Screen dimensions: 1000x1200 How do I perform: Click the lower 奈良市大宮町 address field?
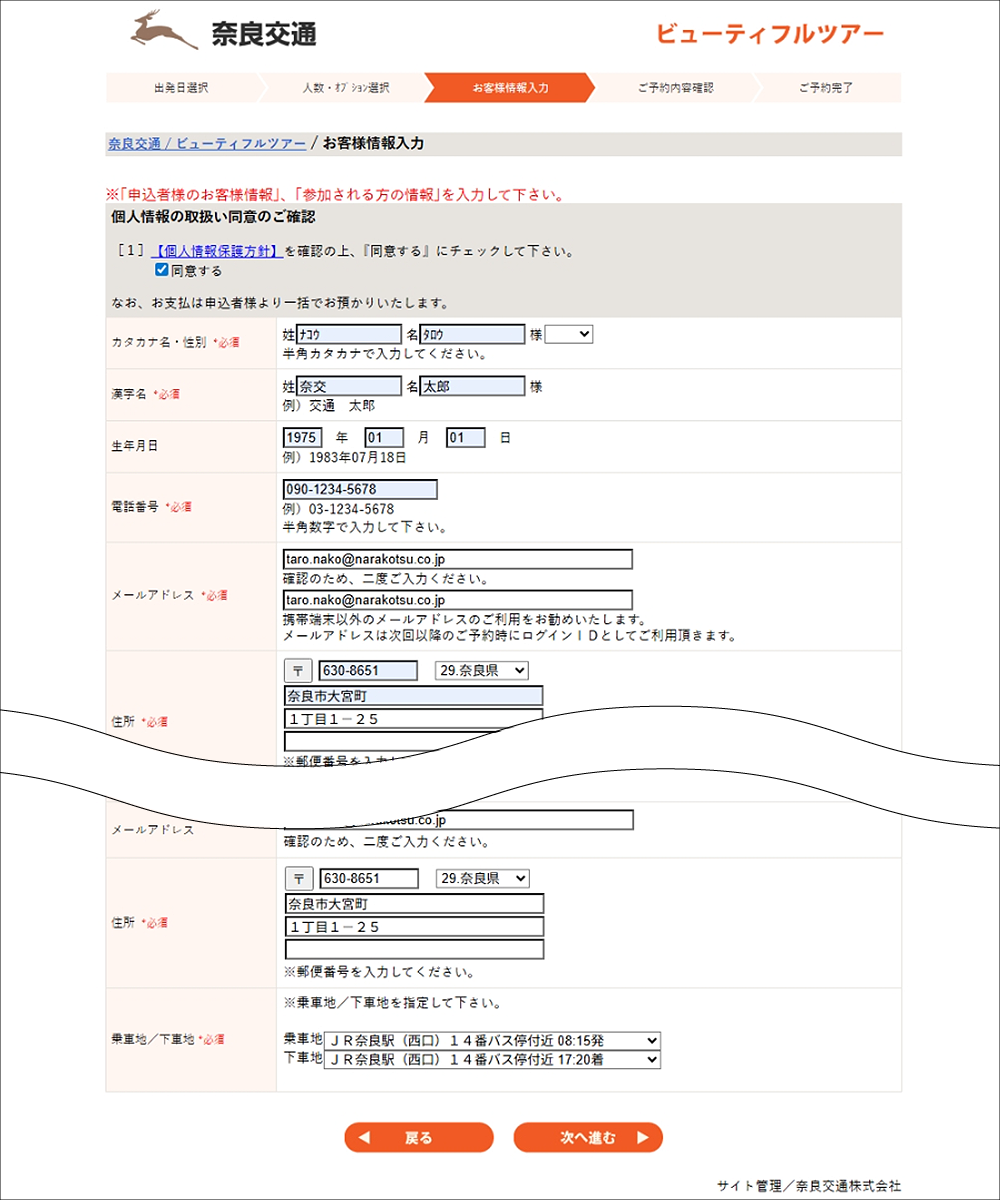tap(414, 904)
